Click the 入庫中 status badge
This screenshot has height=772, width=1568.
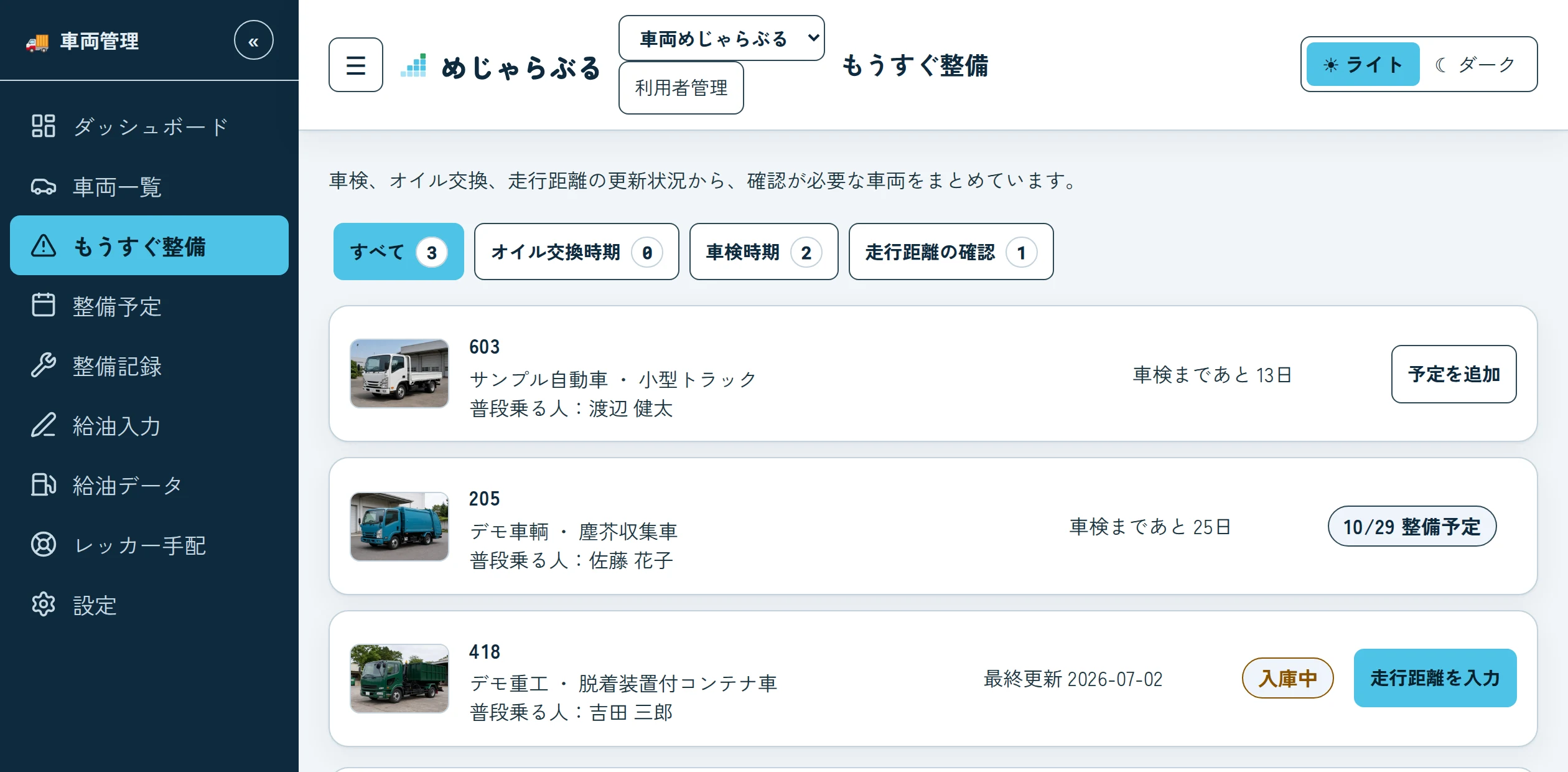pyautogui.click(x=1287, y=678)
